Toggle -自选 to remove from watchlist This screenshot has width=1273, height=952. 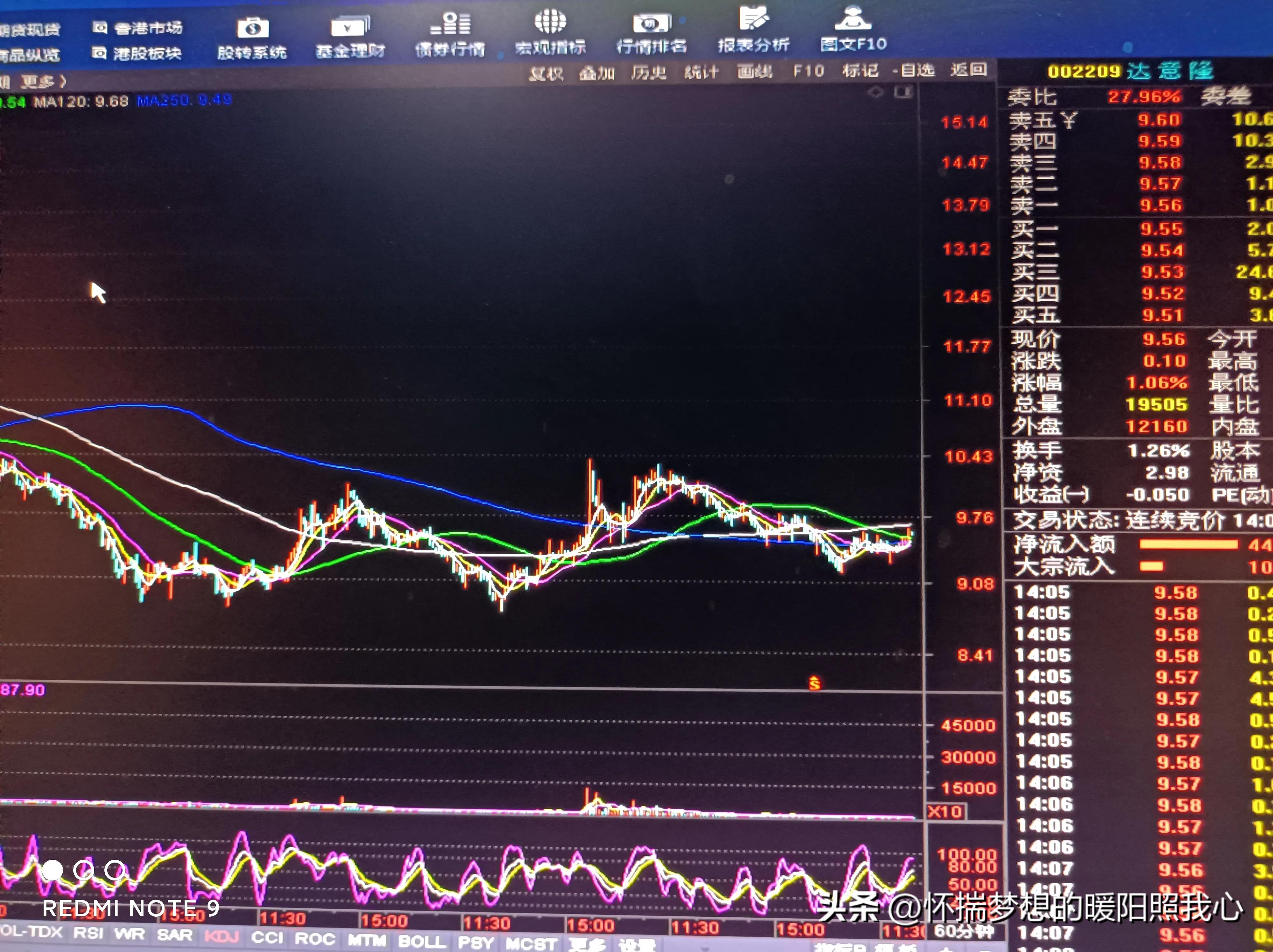coord(915,71)
